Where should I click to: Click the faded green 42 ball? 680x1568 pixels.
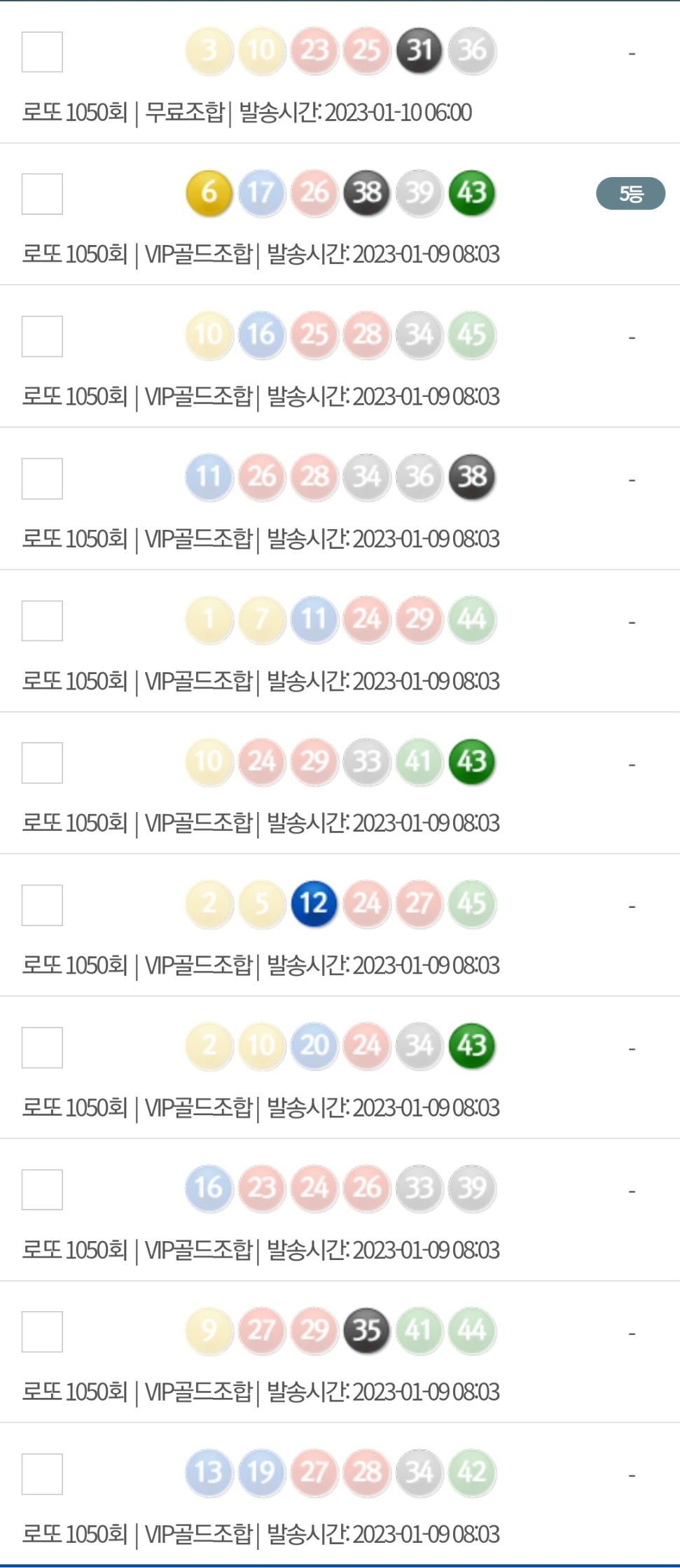tap(472, 1472)
